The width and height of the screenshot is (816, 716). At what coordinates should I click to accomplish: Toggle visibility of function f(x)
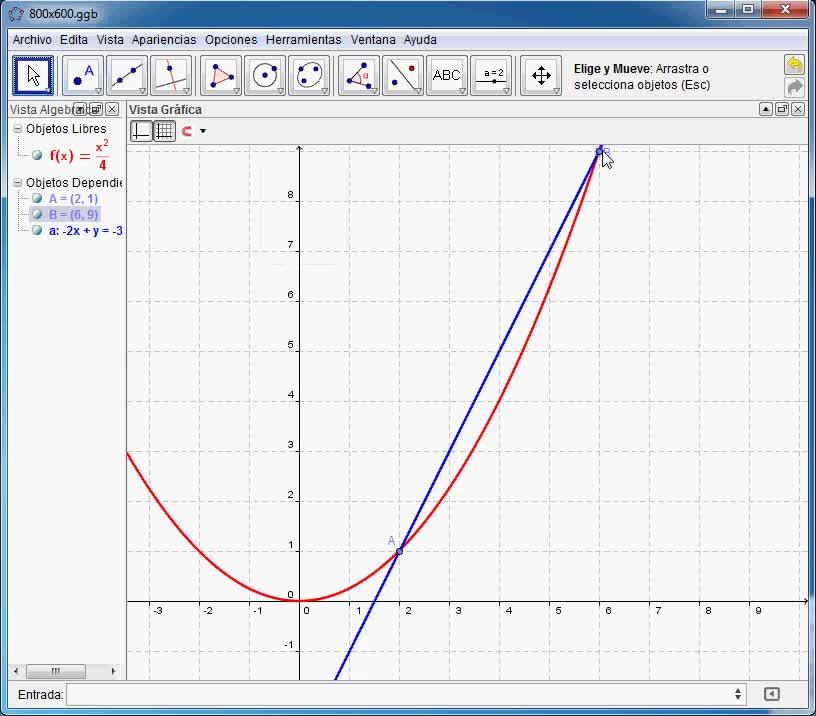click(x=37, y=155)
